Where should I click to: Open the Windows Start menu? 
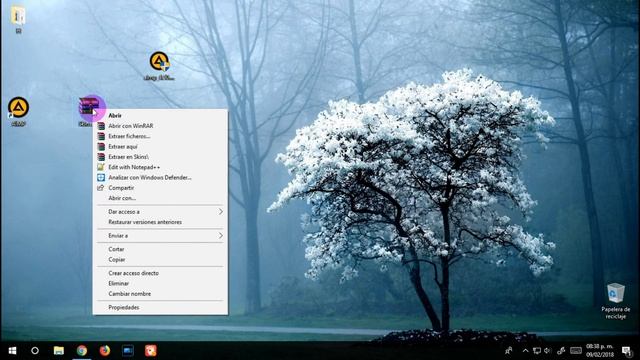12,351
